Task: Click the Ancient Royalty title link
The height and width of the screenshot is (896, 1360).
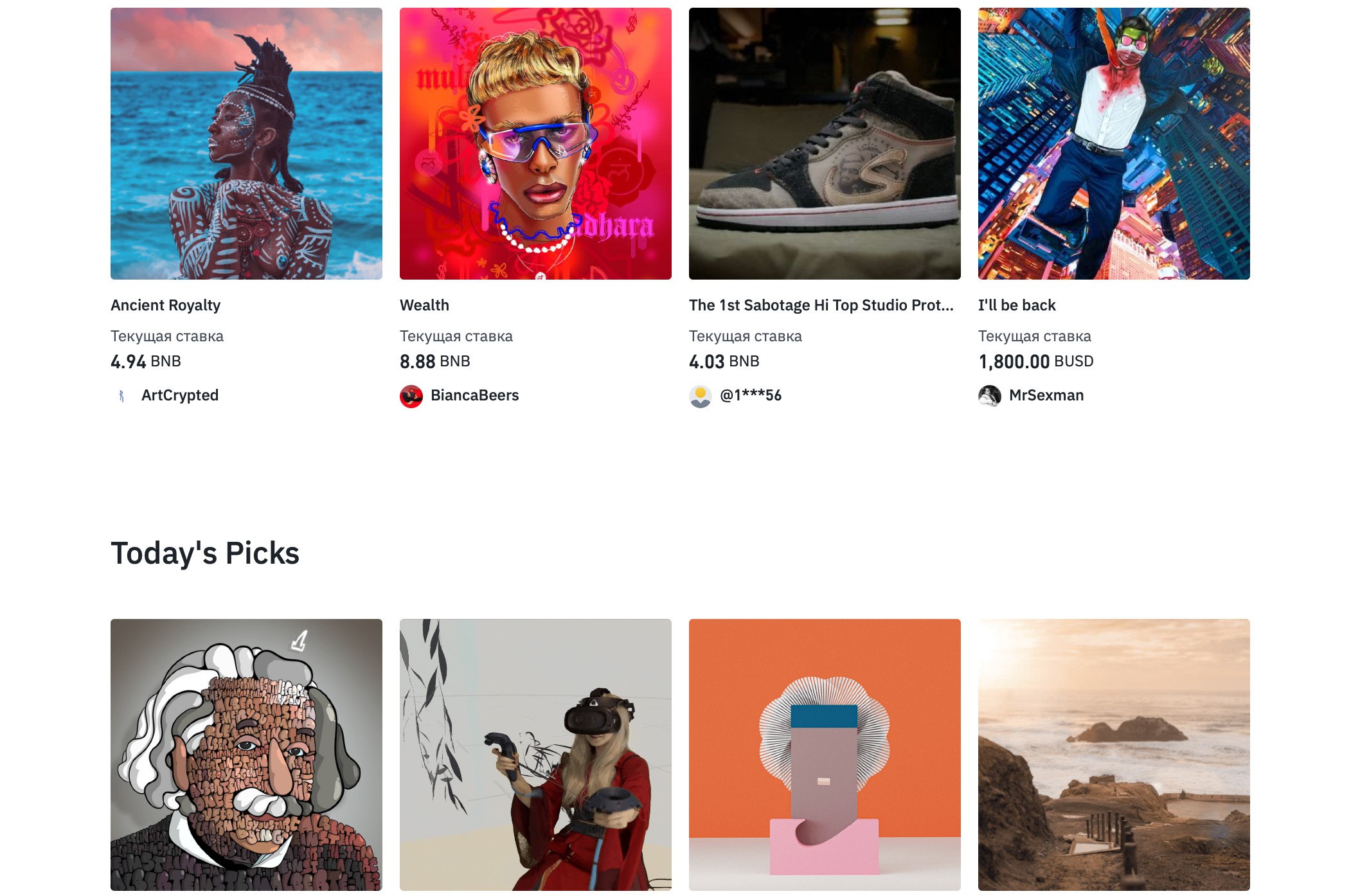Action: tap(166, 305)
